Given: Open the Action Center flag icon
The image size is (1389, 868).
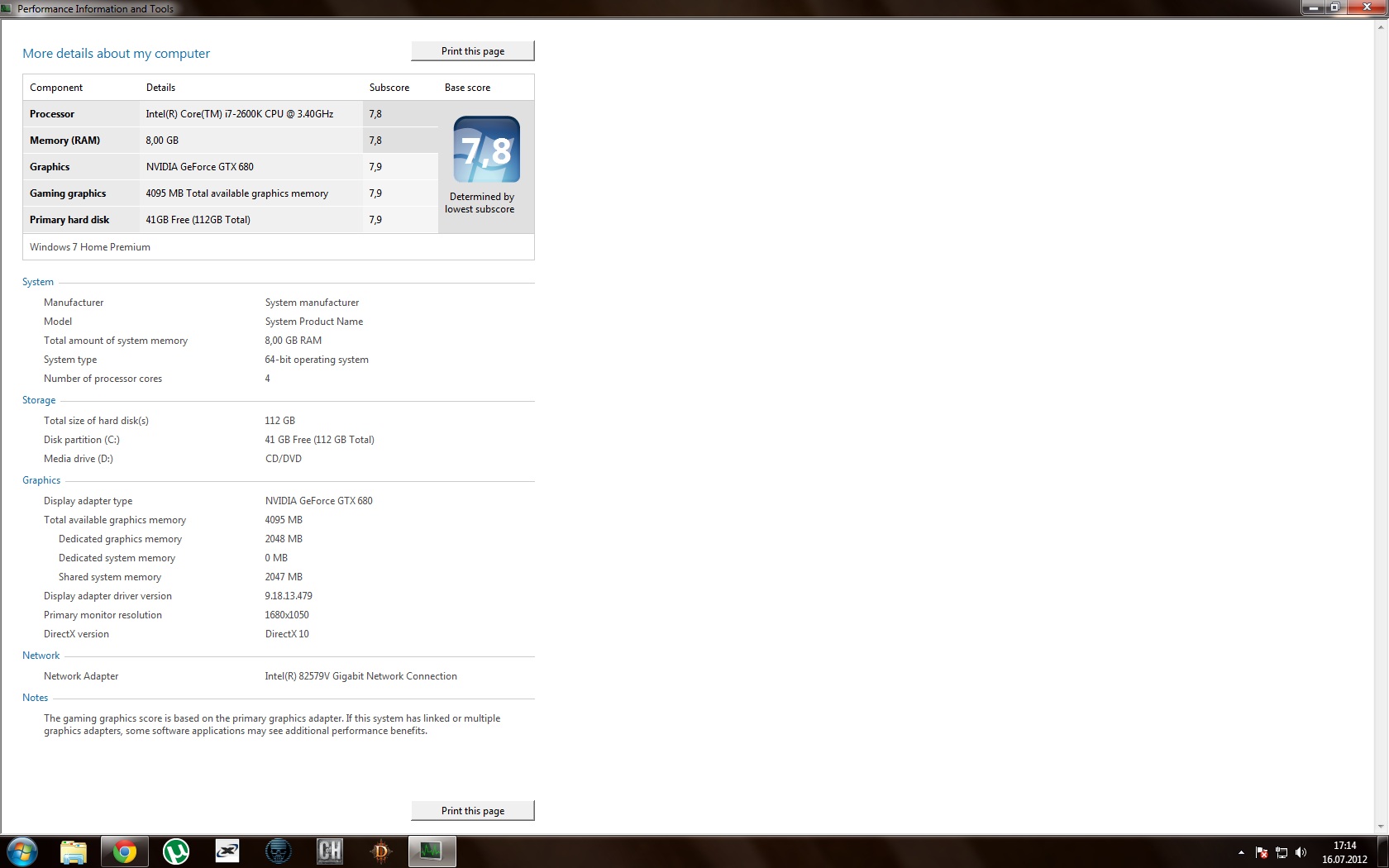Looking at the screenshot, I should click(1262, 852).
